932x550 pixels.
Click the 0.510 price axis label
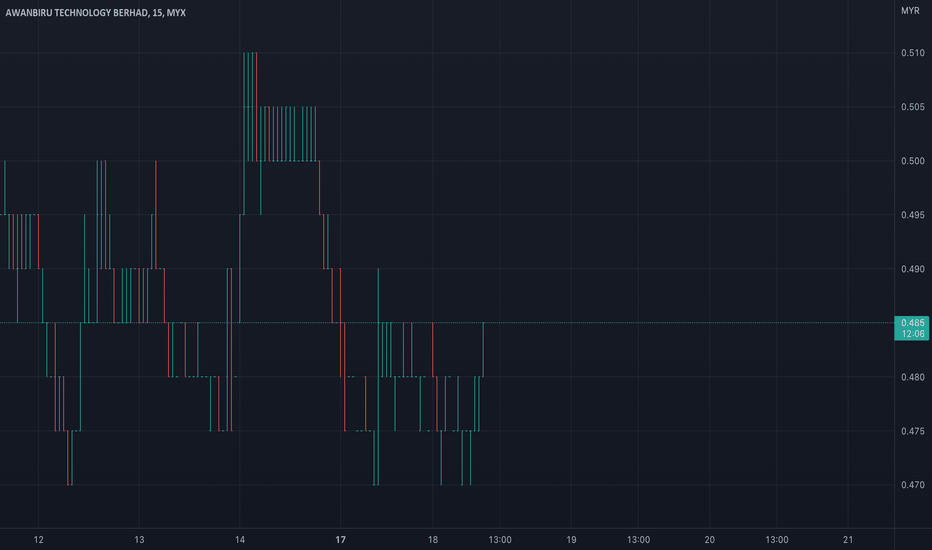point(912,53)
